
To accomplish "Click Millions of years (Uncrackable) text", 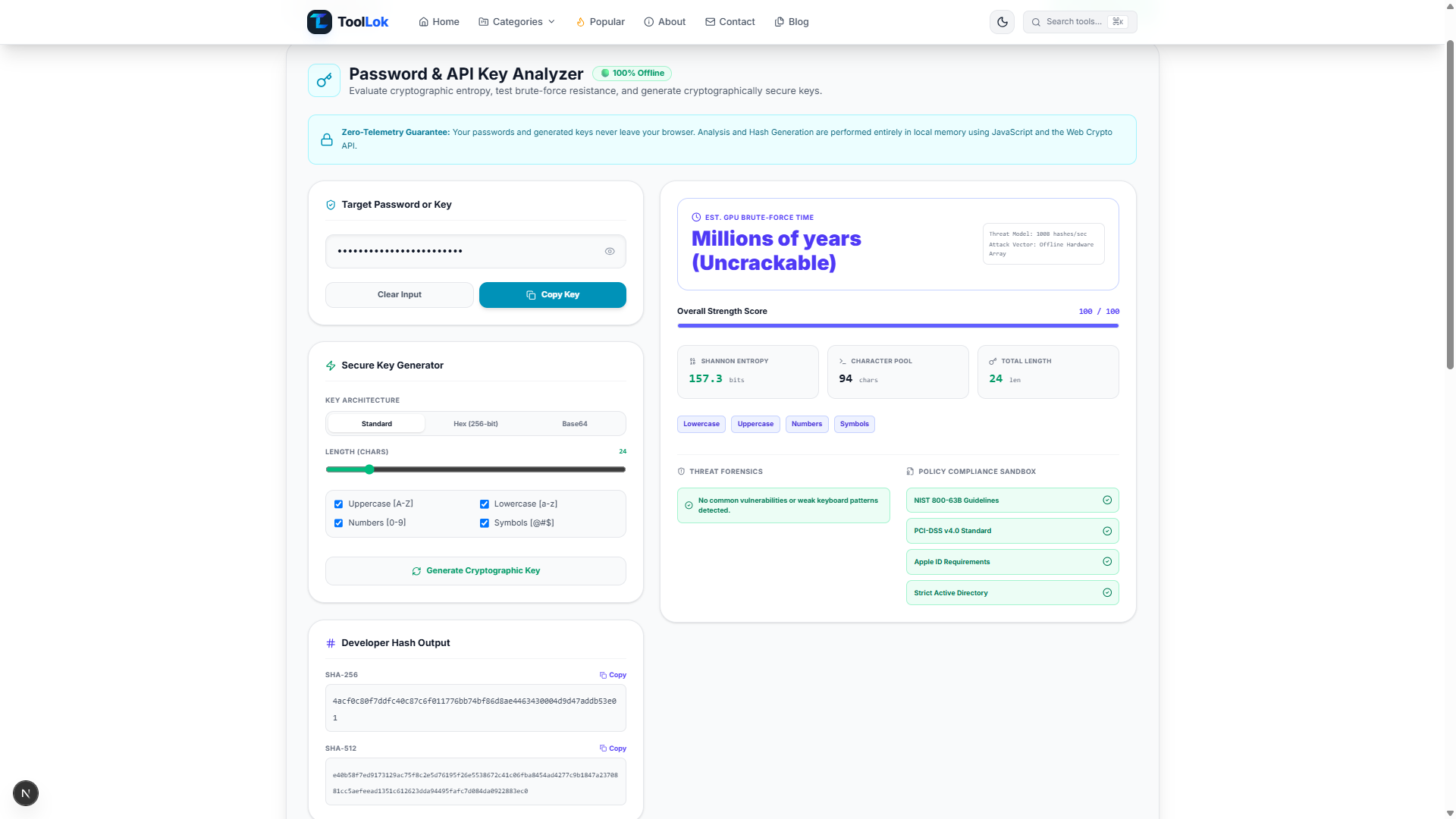I will point(777,250).
